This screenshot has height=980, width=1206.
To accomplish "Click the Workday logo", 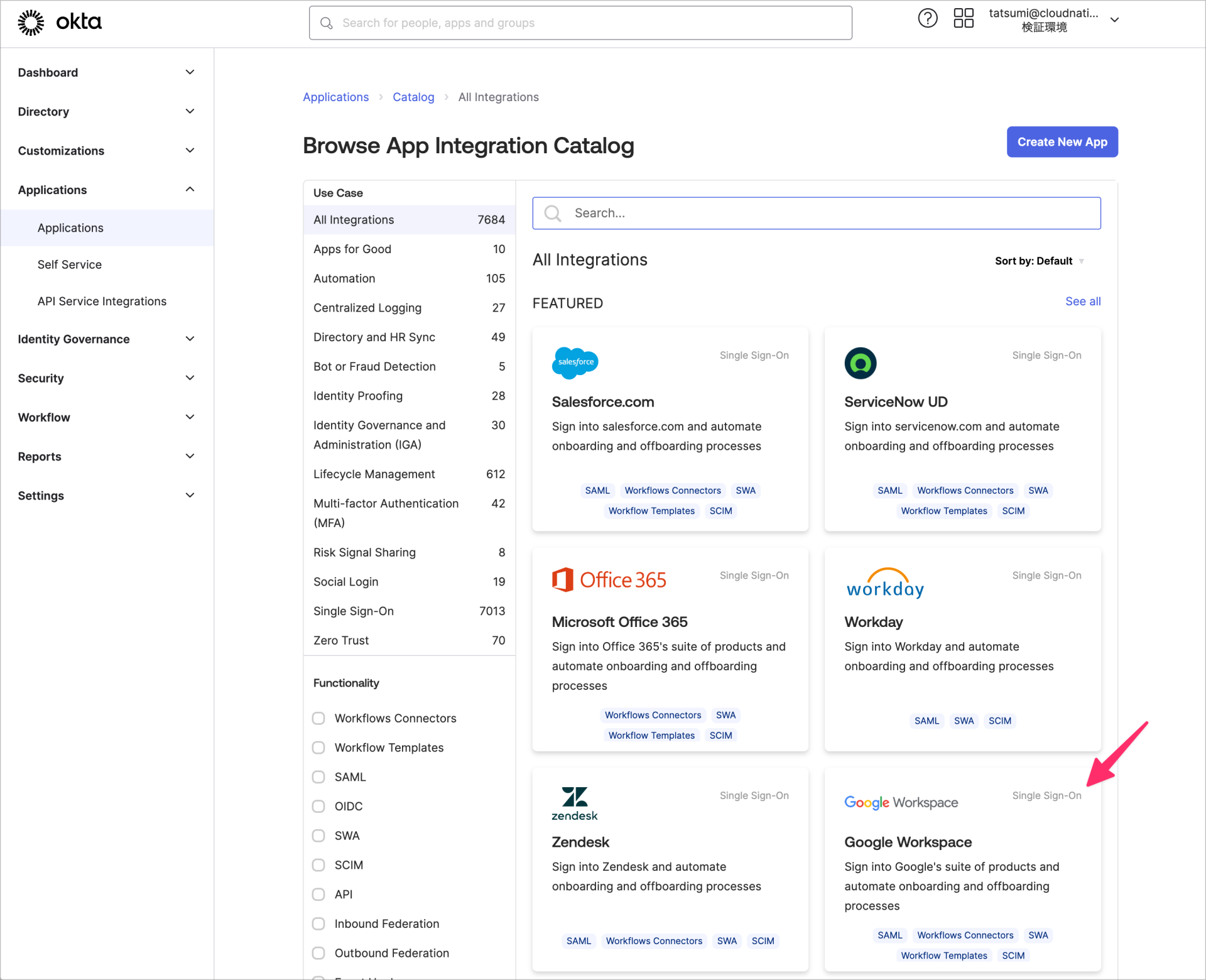I will point(884,583).
